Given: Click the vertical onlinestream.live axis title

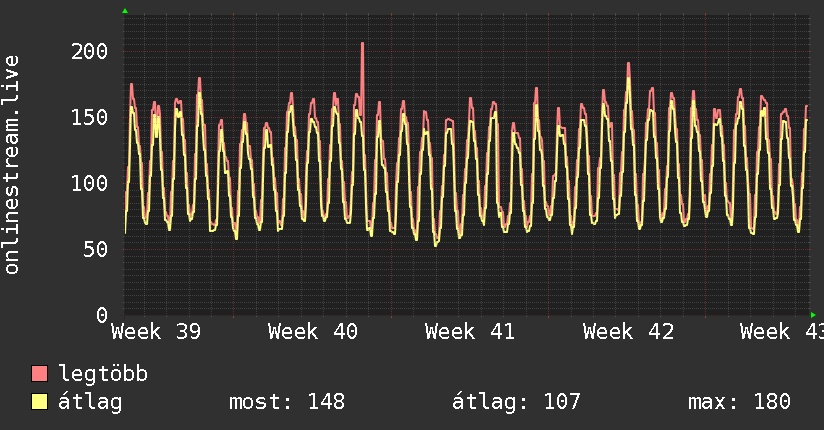Looking at the screenshot, I should pos(12,165).
